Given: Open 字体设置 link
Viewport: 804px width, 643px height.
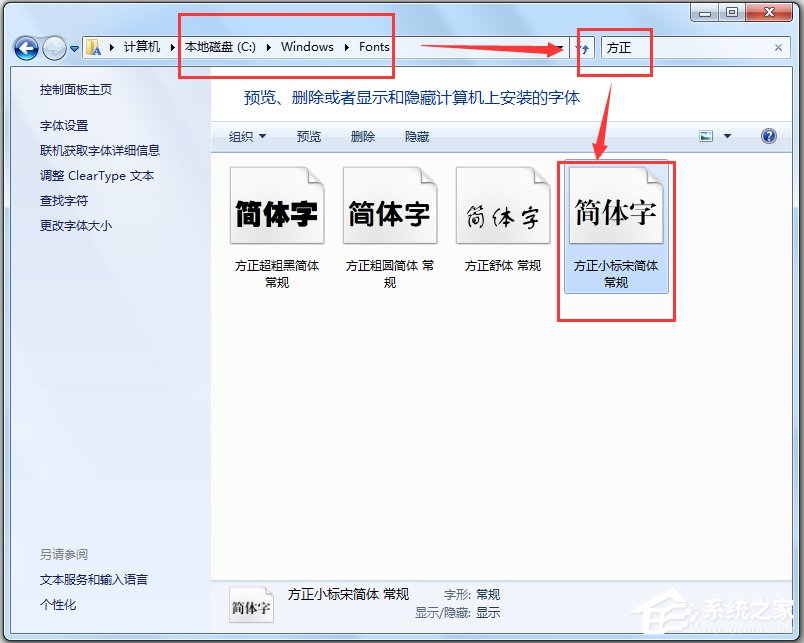Looking at the screenshot, I should (64, 126).
